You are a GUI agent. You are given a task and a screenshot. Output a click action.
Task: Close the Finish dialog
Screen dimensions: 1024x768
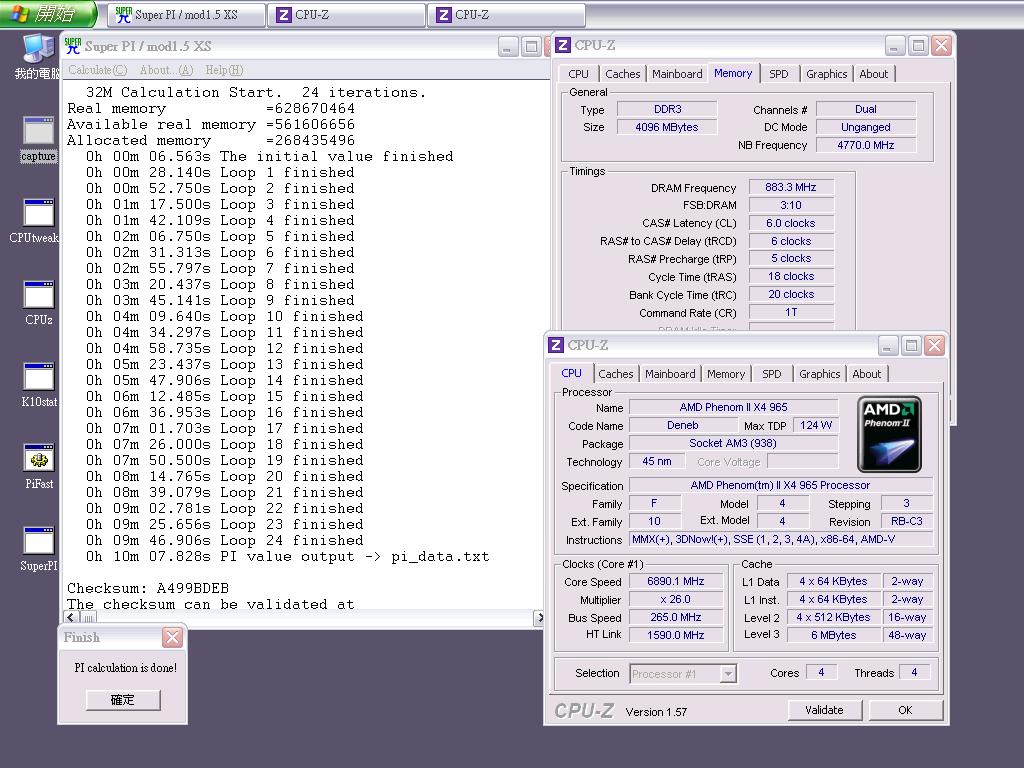click(172, 637)
